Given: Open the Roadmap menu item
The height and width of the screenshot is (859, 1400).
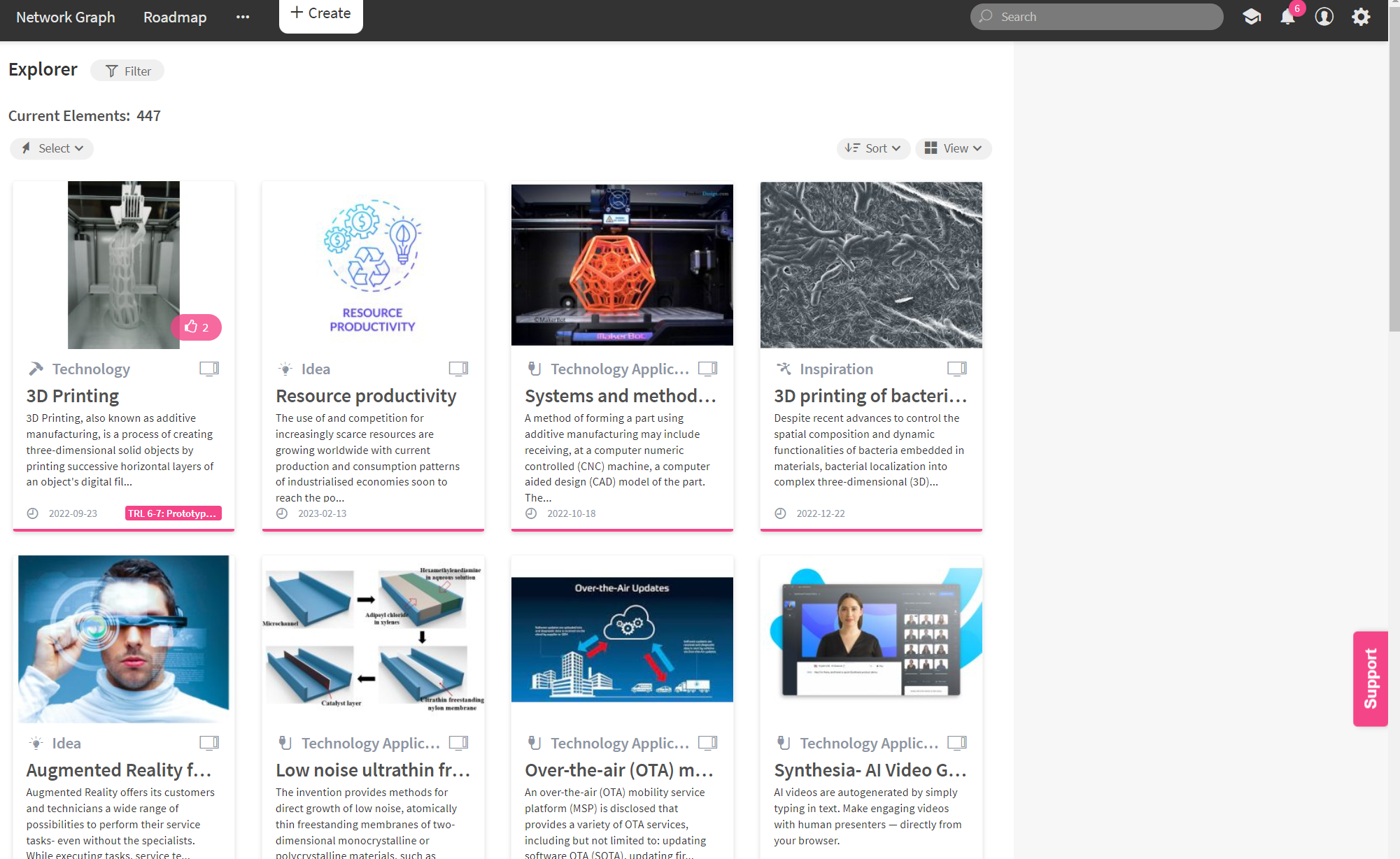Looking at the screenshot, I should pyautogui.click(x=175, y=17).
